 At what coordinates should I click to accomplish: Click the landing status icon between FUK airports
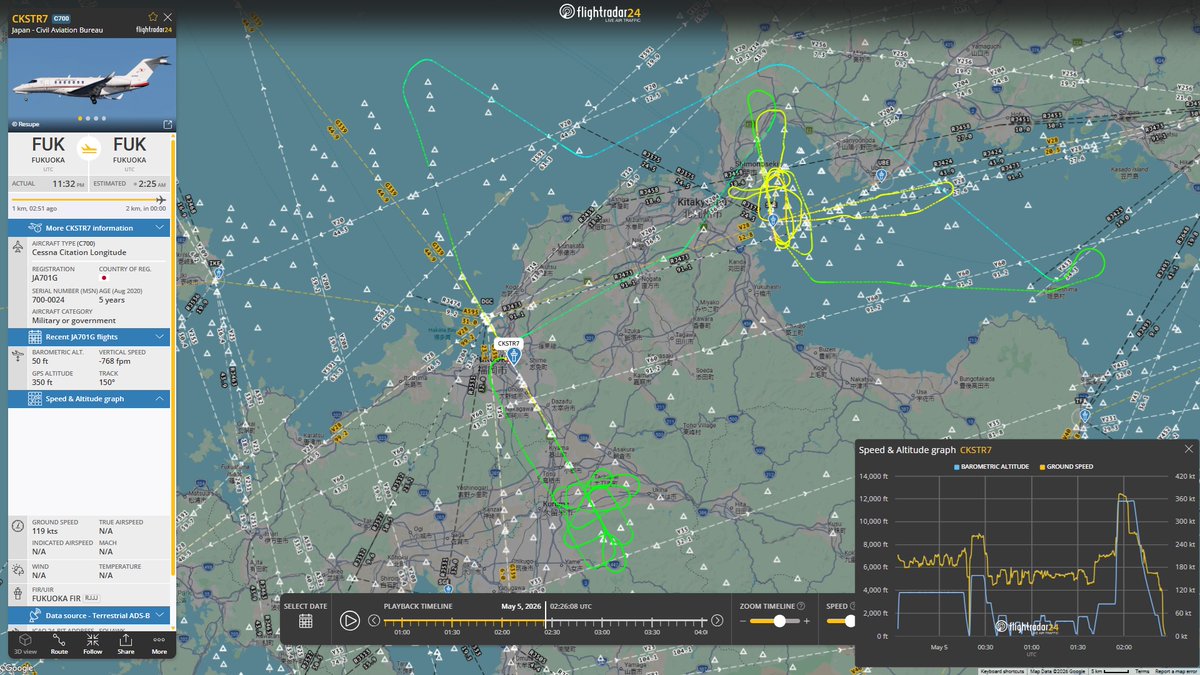(89, 148)
